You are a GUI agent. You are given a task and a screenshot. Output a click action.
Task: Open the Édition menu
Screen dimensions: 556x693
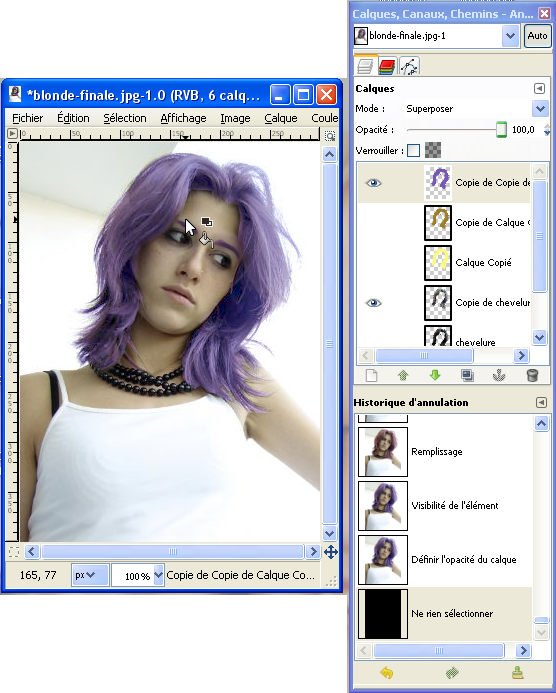[x=73, y=118]
